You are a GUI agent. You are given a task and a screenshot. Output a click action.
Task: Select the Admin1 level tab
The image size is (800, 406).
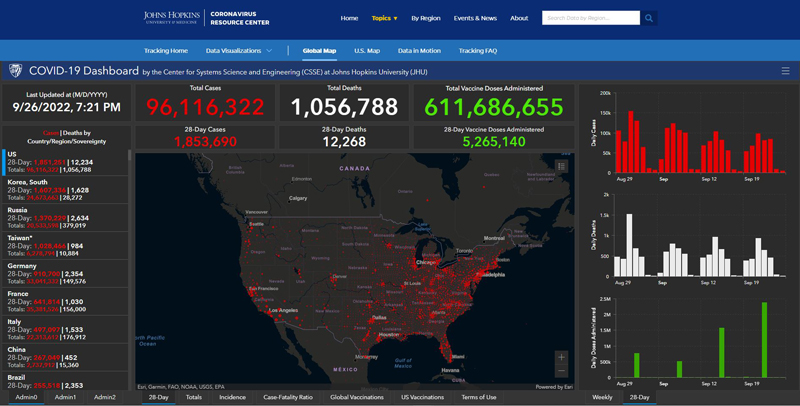coord(66,397)
